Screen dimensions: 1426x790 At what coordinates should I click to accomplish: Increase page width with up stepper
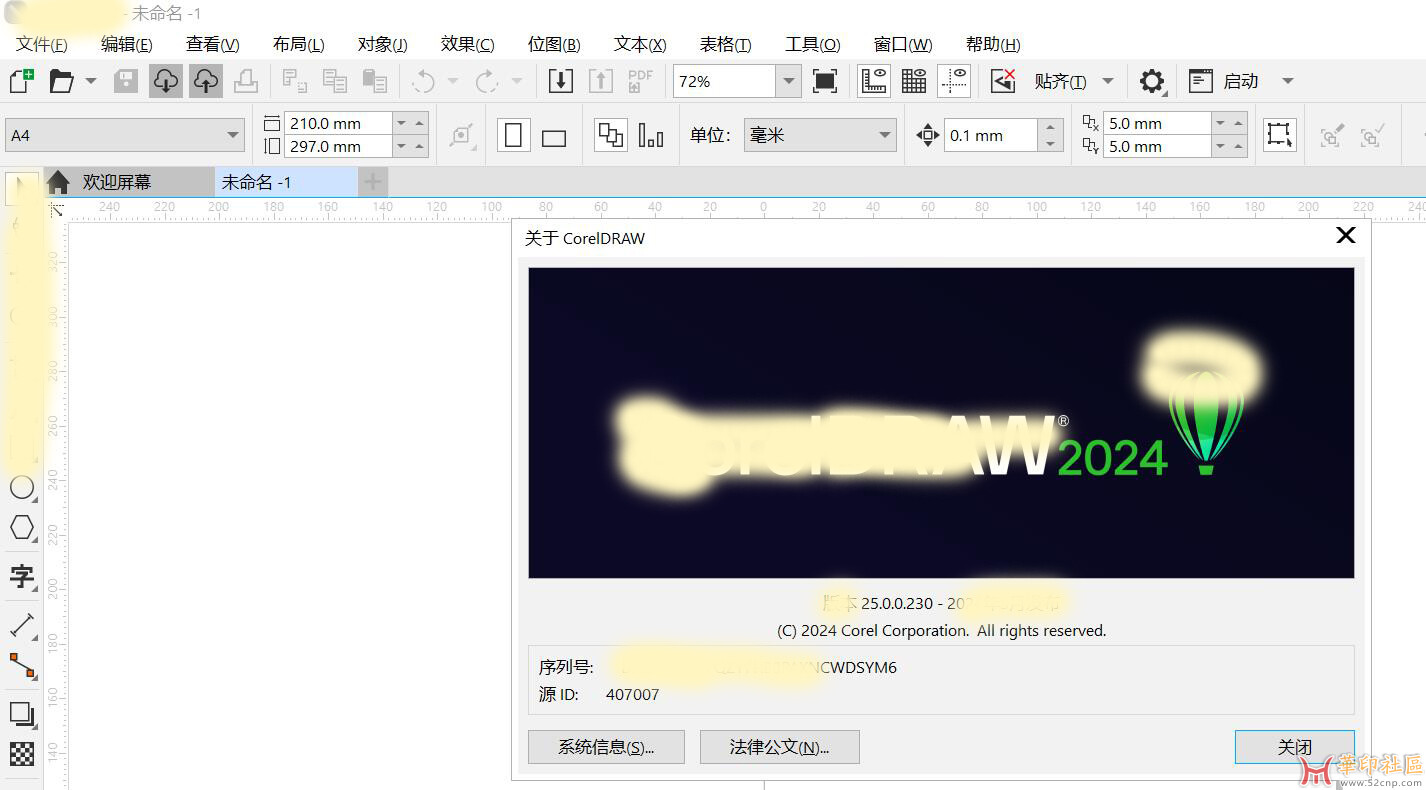(419, 123)
